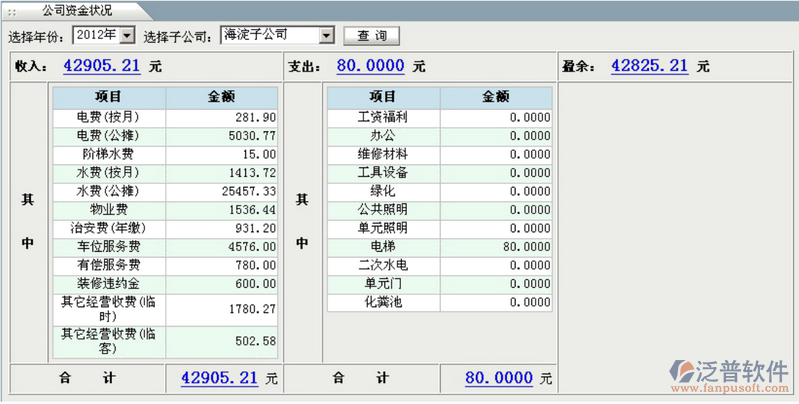
Task: Open the 支出 amount link 80.0000 at top
Action: pyautogui.click(x=370, y=66)
